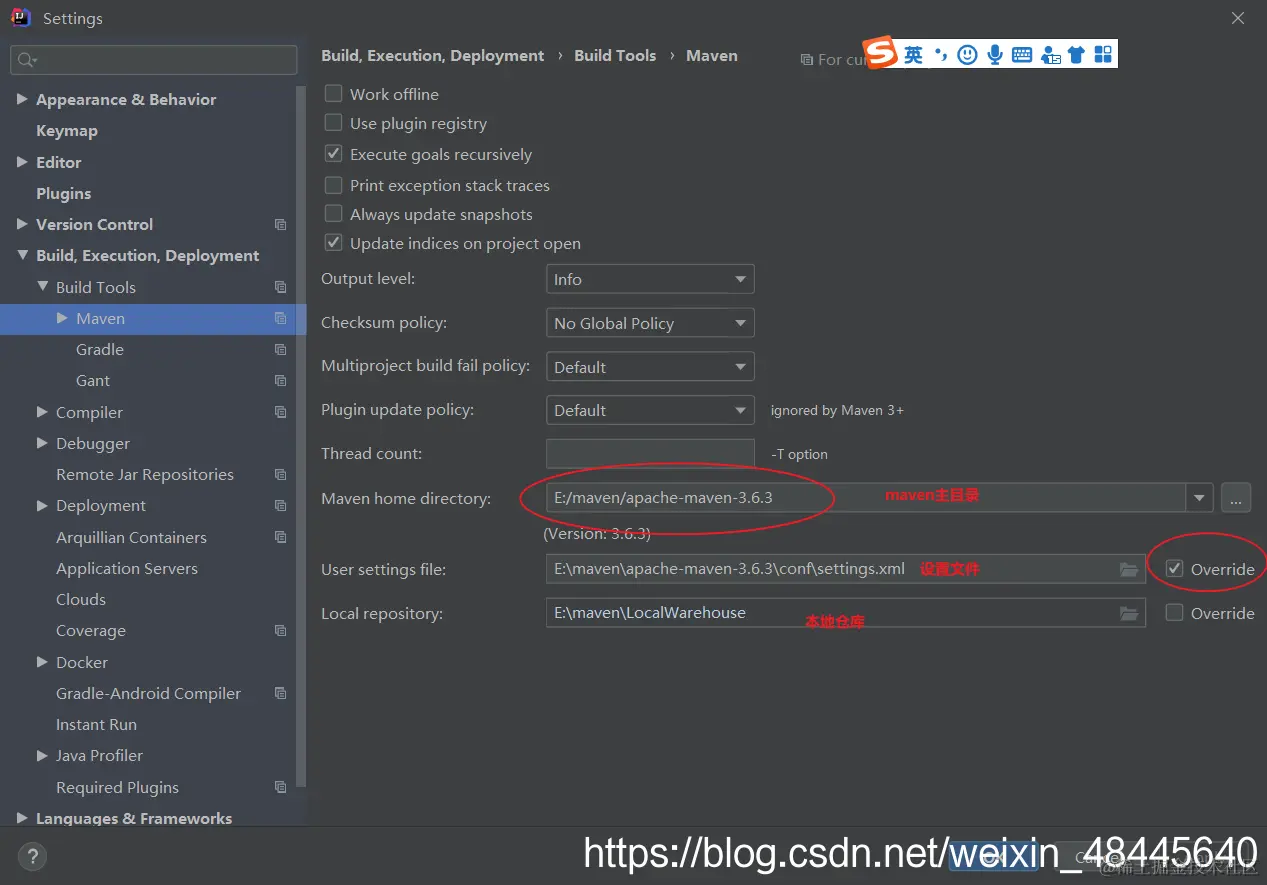Viewport: 1267px width, 885px height.
Task: Click Sogou skin shirt icon
Action: [x=1076, y=55]
